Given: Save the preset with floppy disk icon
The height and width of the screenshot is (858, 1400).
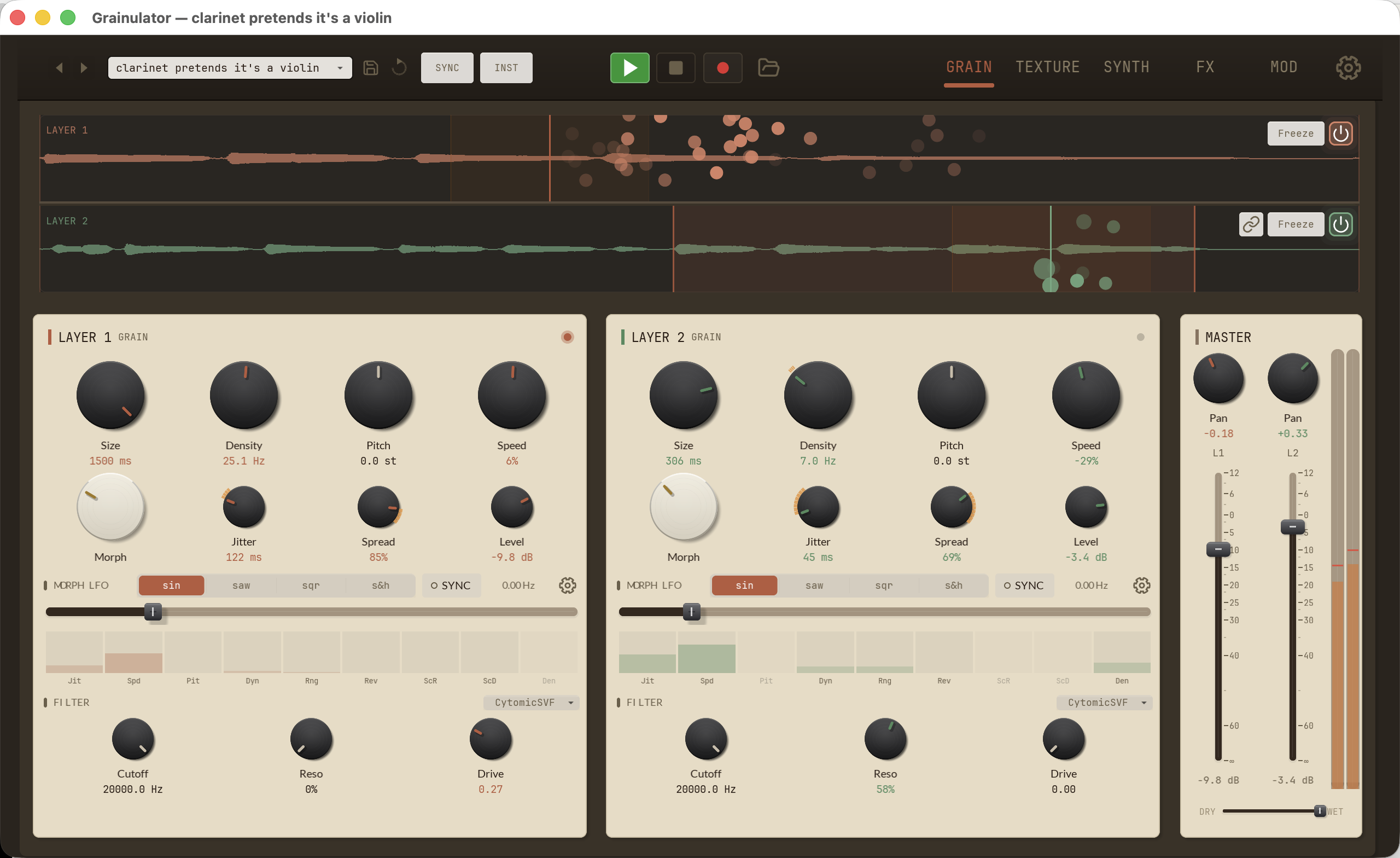Looking at the screenshot, I should click(x=370, y=68).
